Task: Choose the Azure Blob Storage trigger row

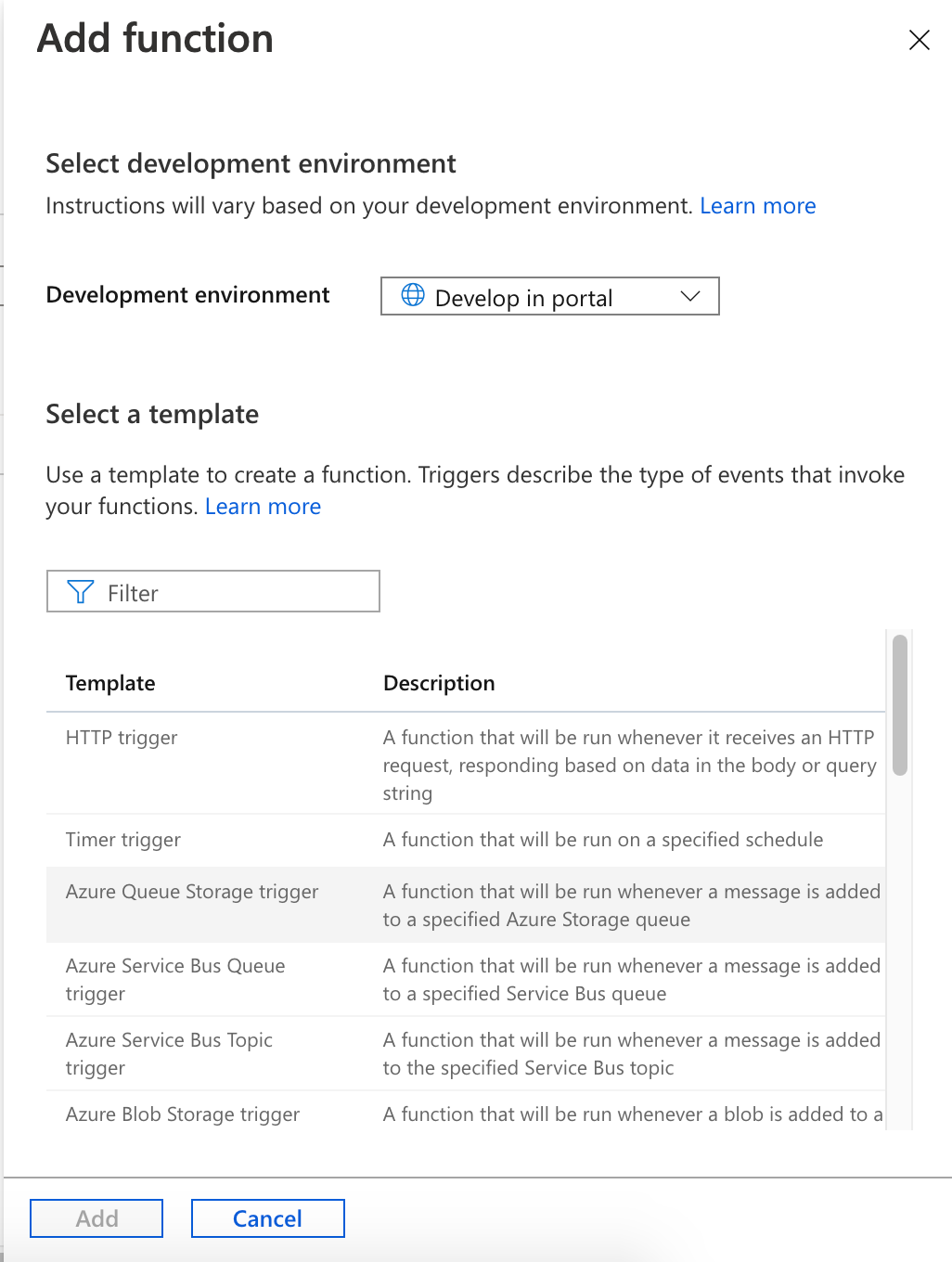Action: tap(183, 1114)
